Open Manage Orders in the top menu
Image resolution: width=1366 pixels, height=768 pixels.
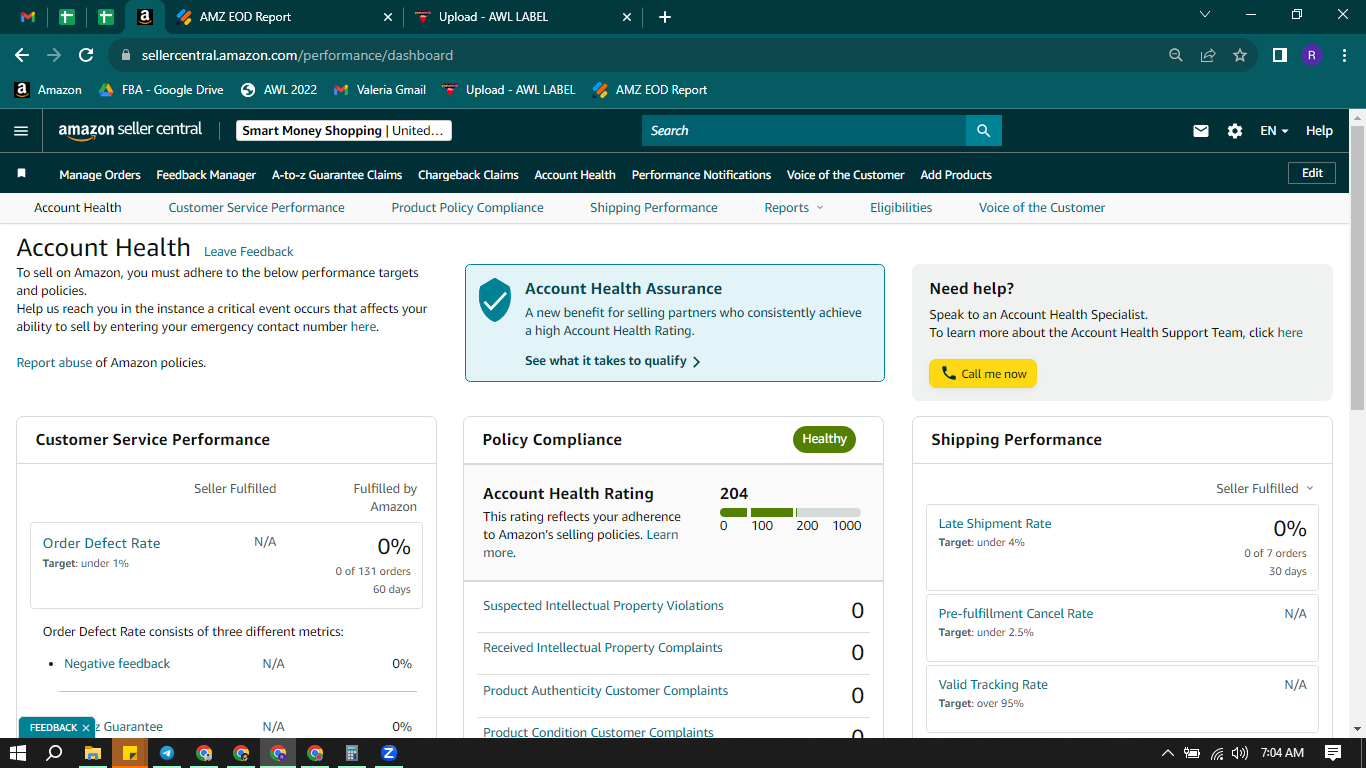pos(100,175)
